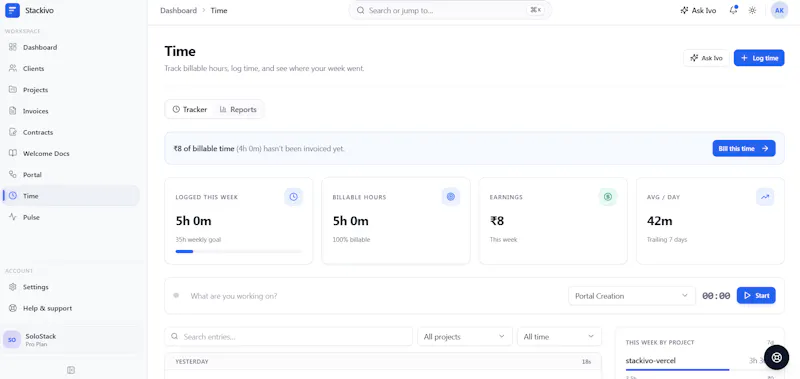Click the Bill this time button
Image resolution: width=800 pixels, height=379 pixels.
(744, 148)
